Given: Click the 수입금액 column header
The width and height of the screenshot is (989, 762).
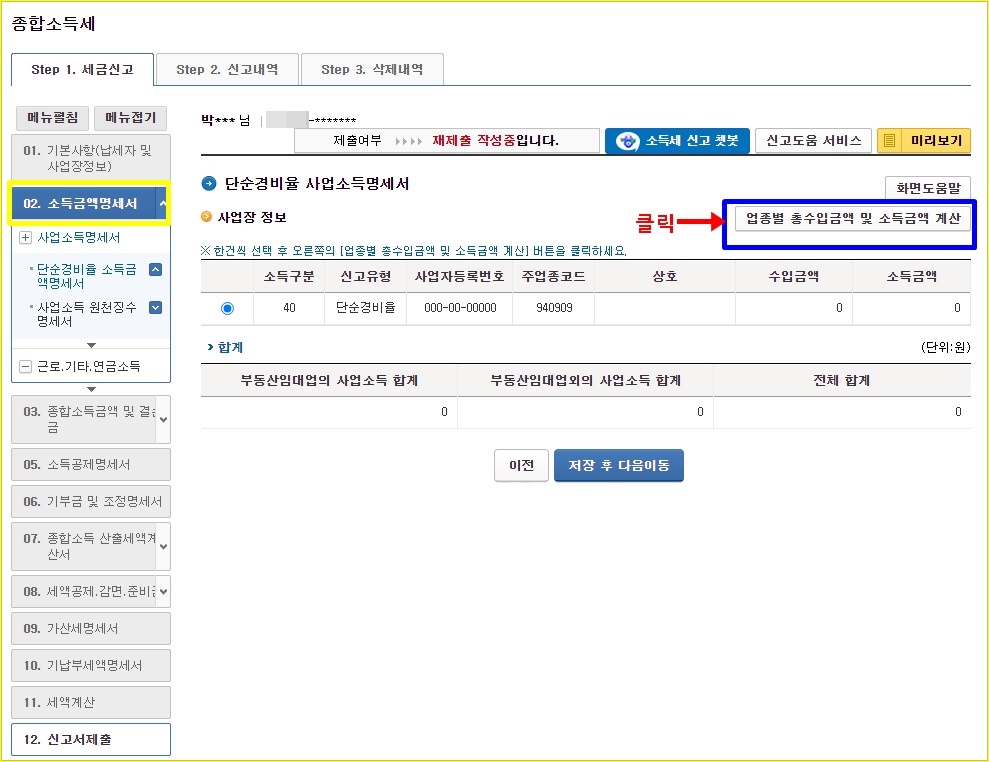Looking at the screenshot, I should [793, 276].
